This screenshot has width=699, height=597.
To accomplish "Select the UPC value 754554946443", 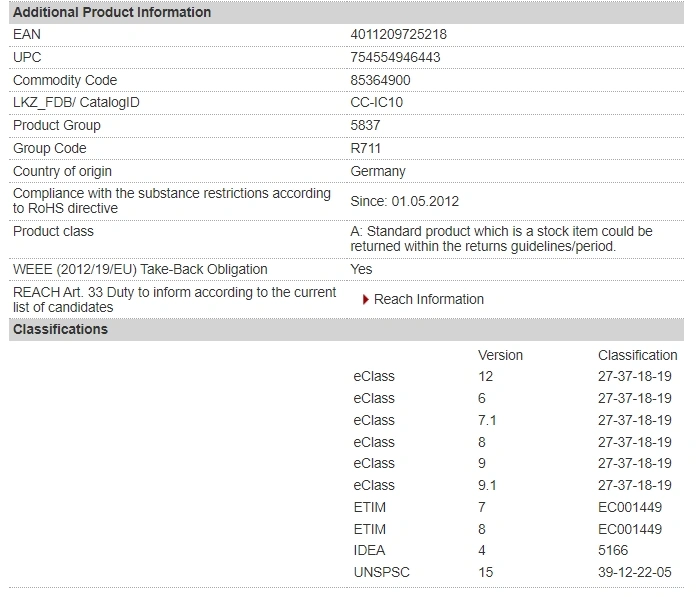I will (395, 57).
